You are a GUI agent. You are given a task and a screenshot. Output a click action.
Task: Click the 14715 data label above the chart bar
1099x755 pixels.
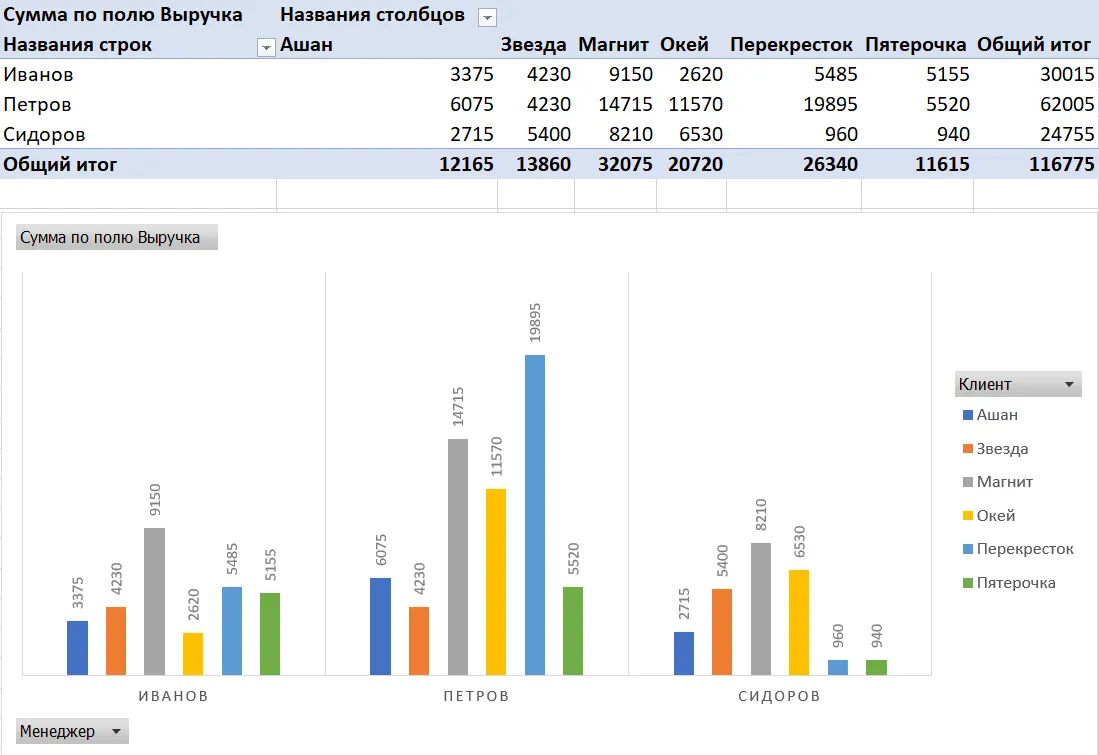point(458,407)
